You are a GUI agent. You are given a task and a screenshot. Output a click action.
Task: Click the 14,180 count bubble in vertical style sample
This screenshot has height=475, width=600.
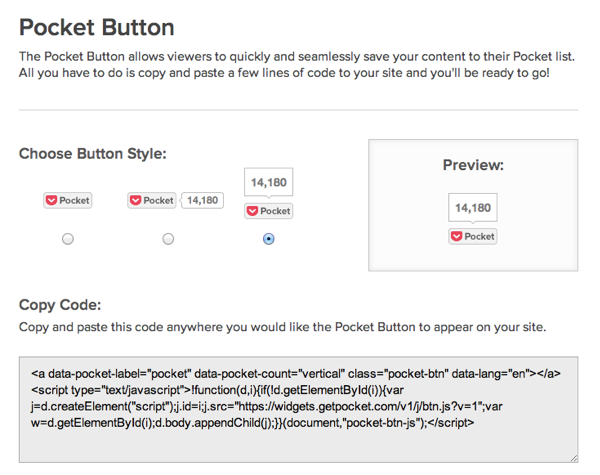coord(269,182)
